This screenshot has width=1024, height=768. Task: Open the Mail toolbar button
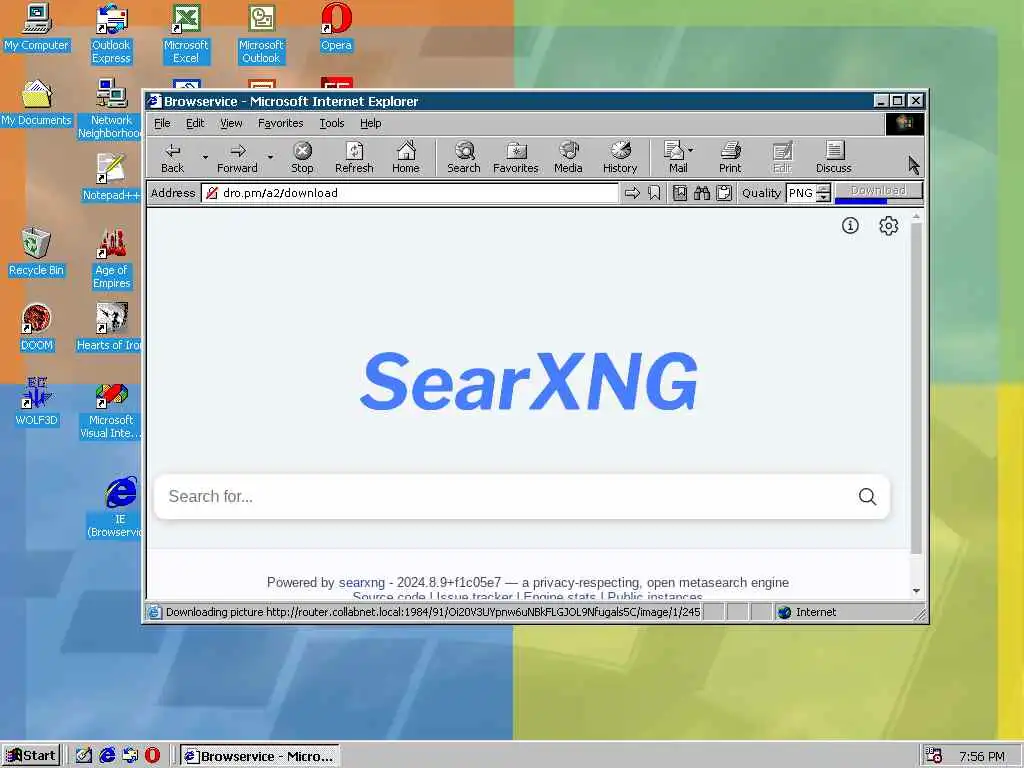tap(675, 158)
